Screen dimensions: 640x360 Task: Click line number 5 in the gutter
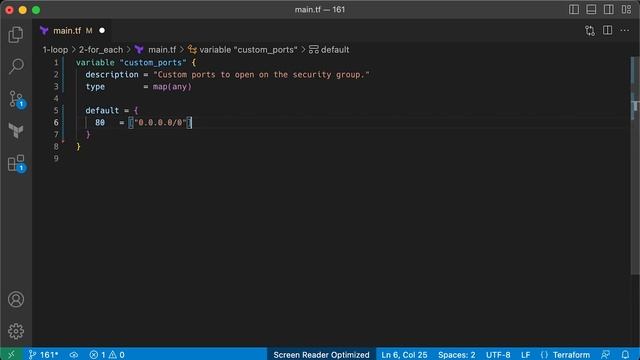pos(56,110)
